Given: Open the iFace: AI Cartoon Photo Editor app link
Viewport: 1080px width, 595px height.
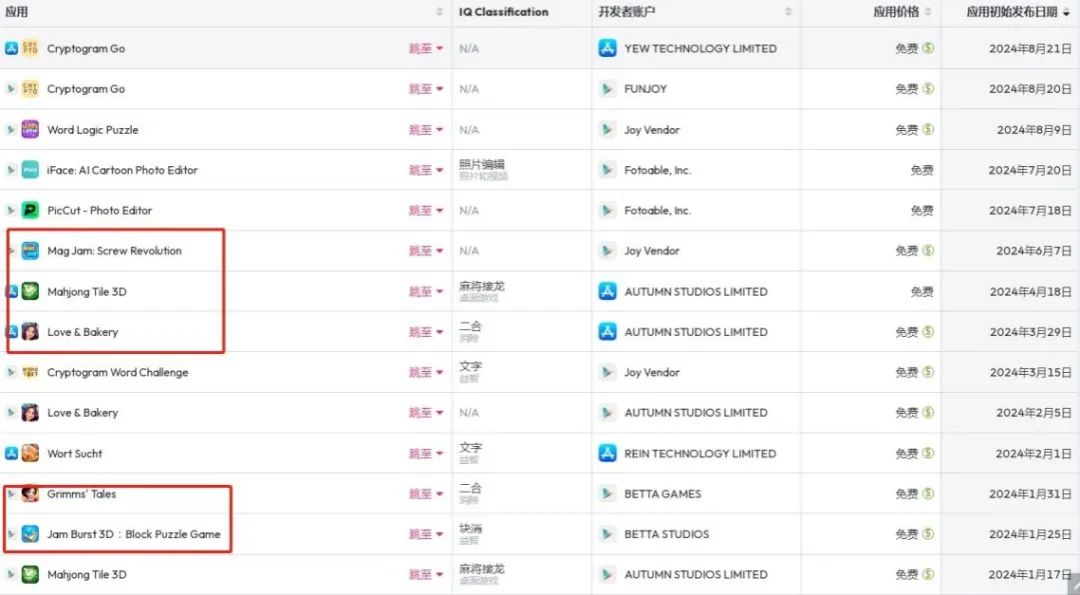Looking at the screenshot, I should point(123,170).
